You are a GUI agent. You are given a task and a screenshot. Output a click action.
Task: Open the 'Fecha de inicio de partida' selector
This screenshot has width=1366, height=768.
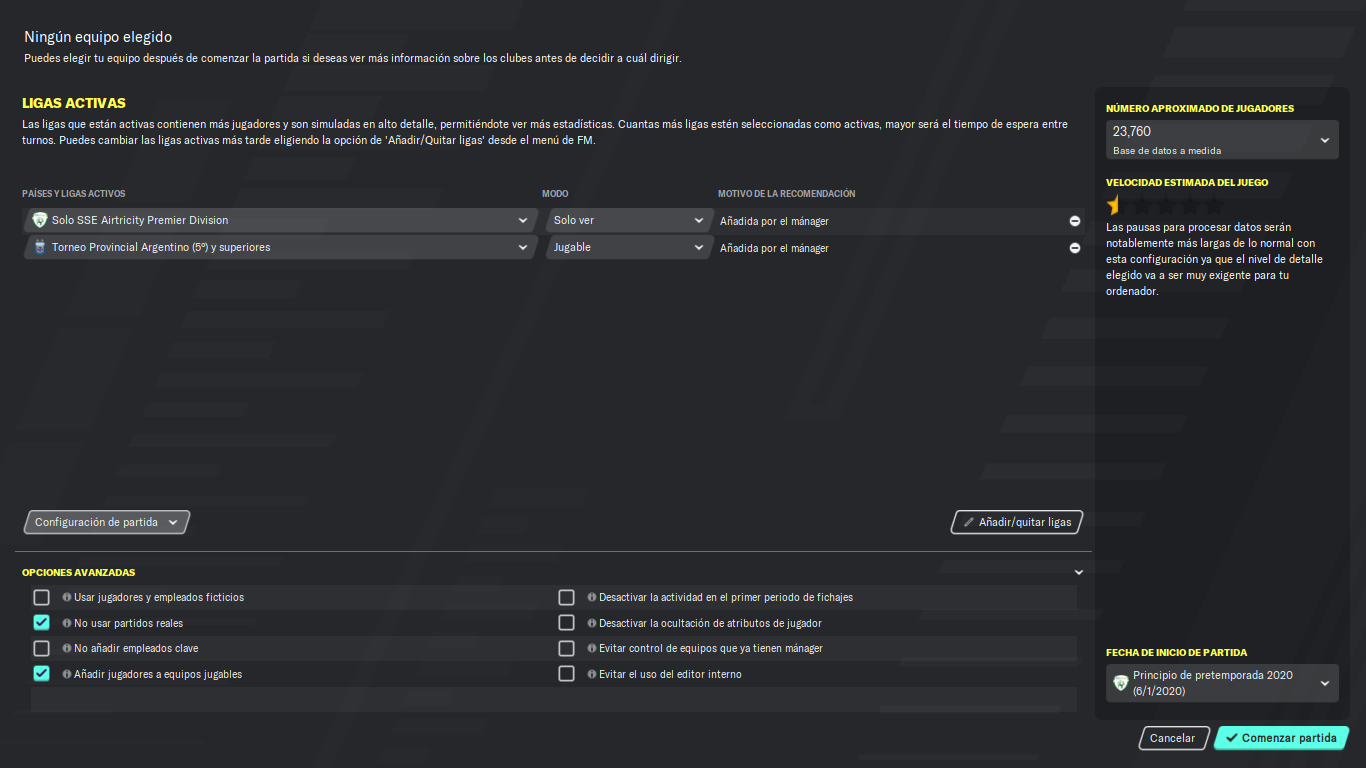coord(1222,683)
